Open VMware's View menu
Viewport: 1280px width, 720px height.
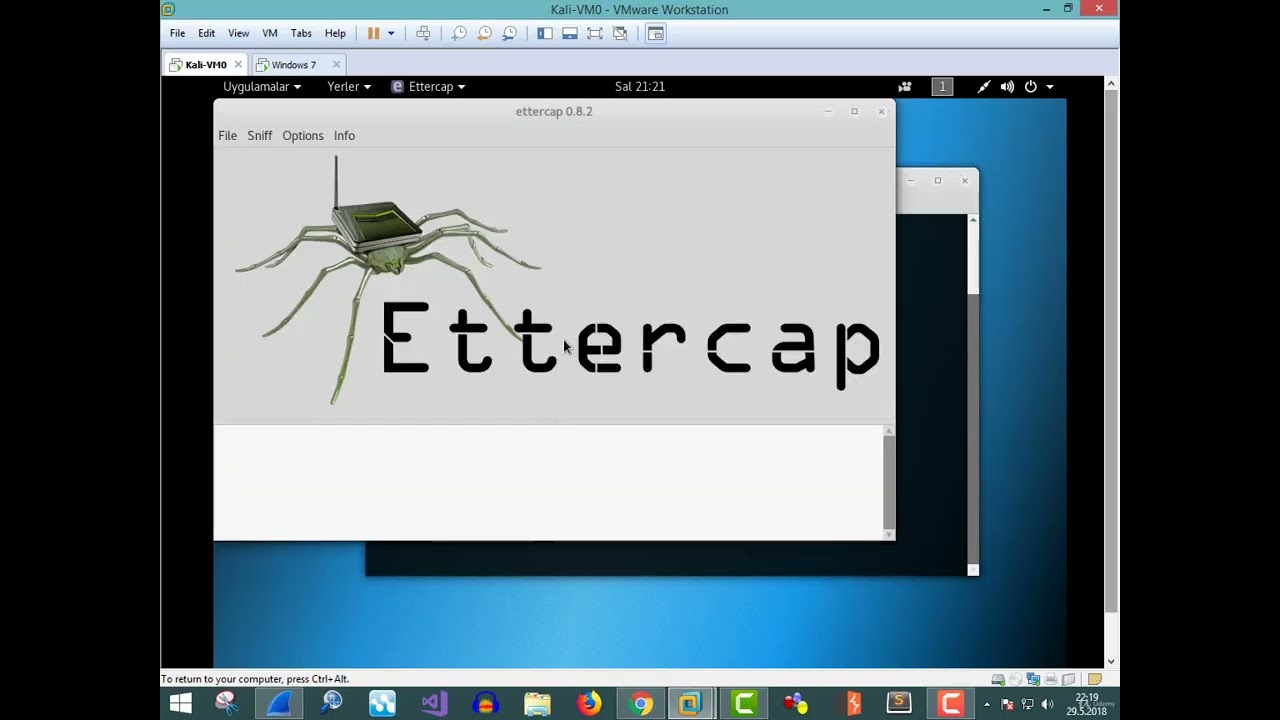[x=238, y=33]
